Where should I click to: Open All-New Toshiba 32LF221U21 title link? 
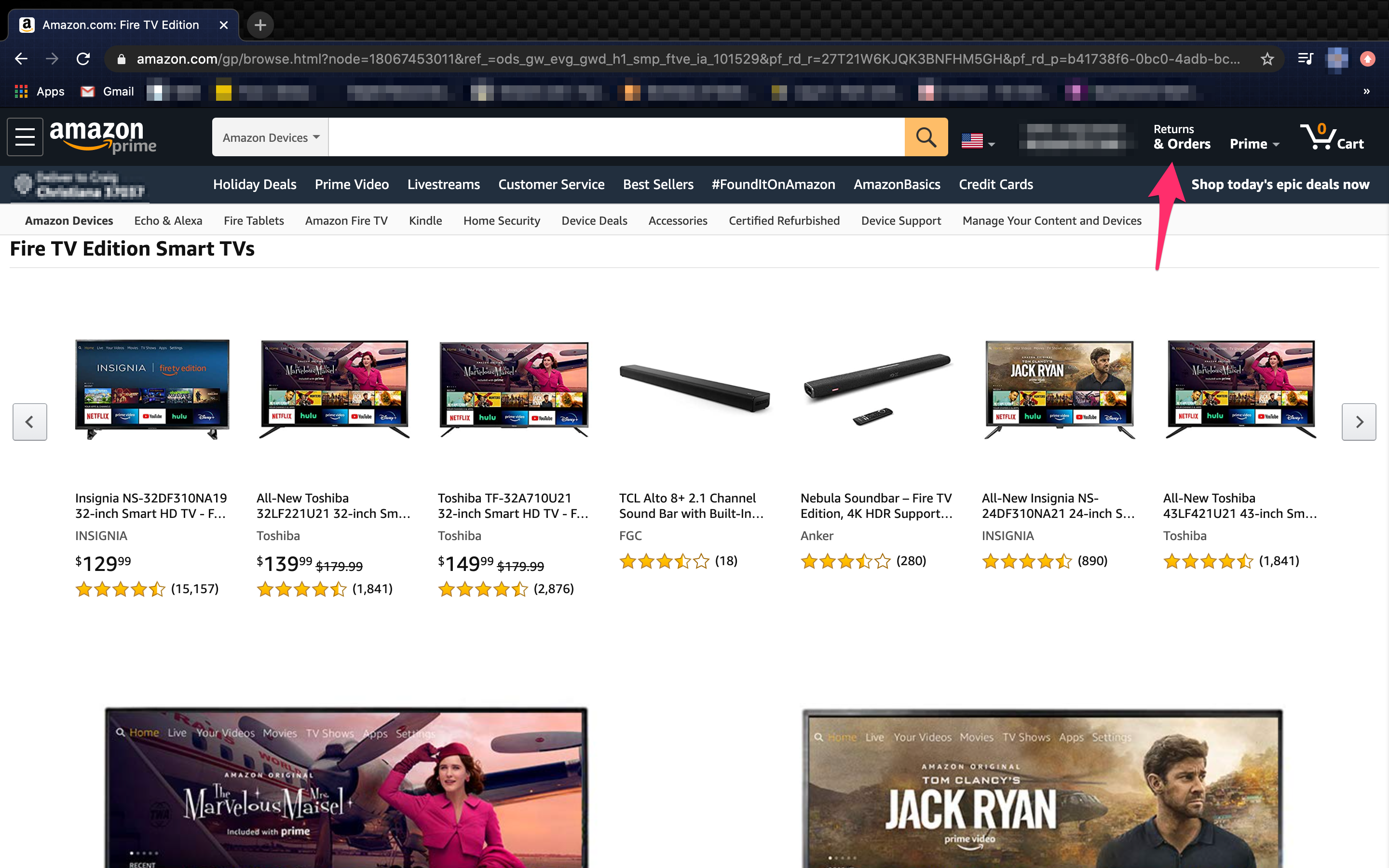pos(333,506)
